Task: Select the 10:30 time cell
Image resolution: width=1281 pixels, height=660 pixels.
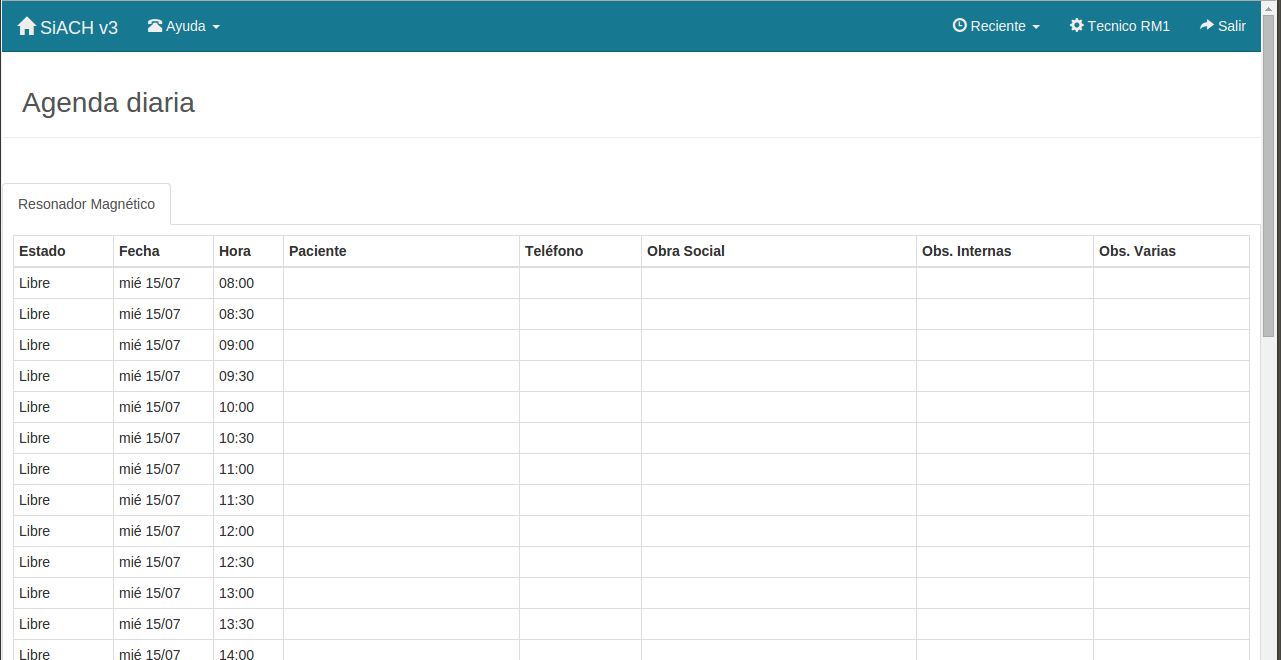Action: coord(248,438)
